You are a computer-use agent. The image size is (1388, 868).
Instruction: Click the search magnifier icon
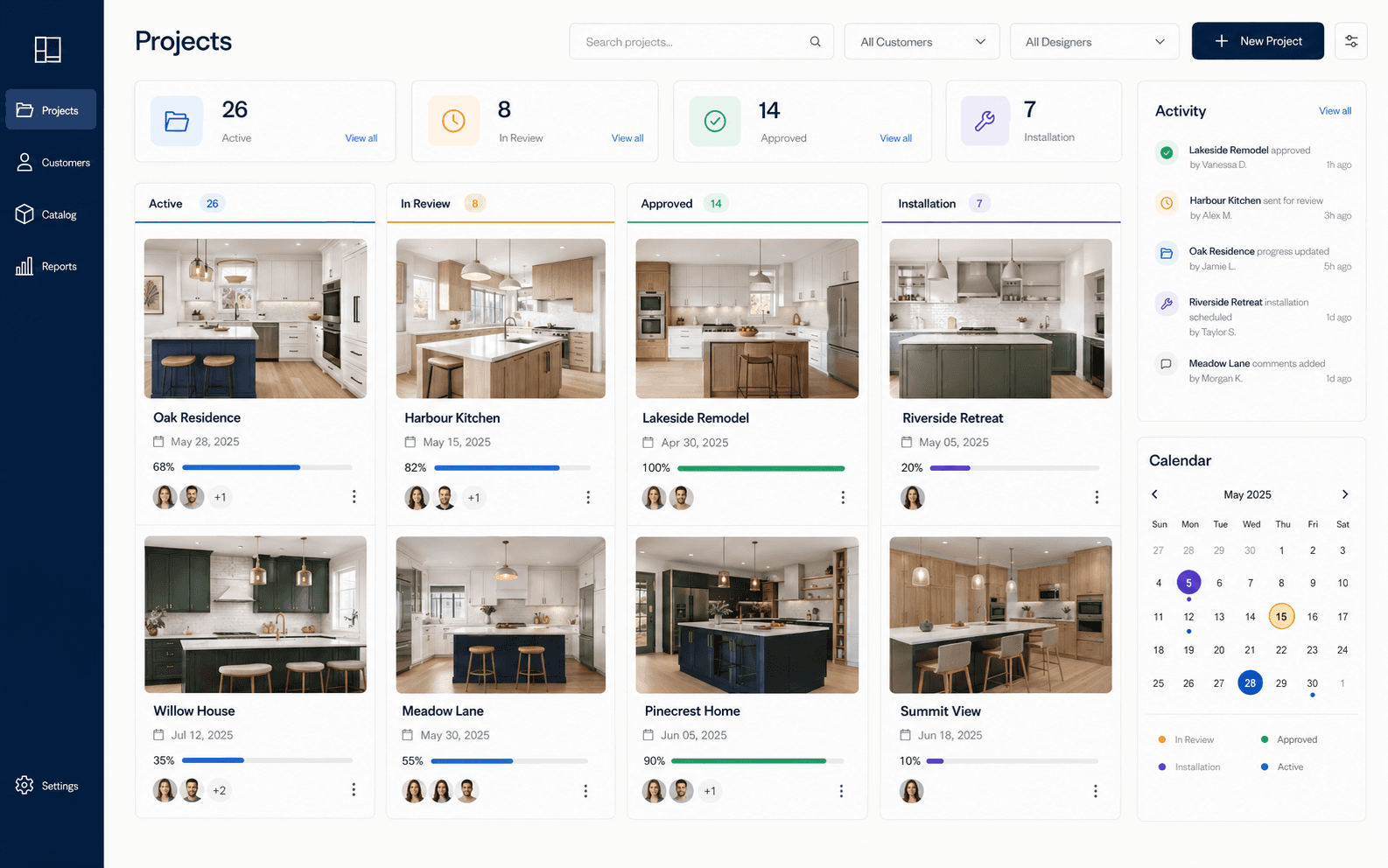click(815, 41)
